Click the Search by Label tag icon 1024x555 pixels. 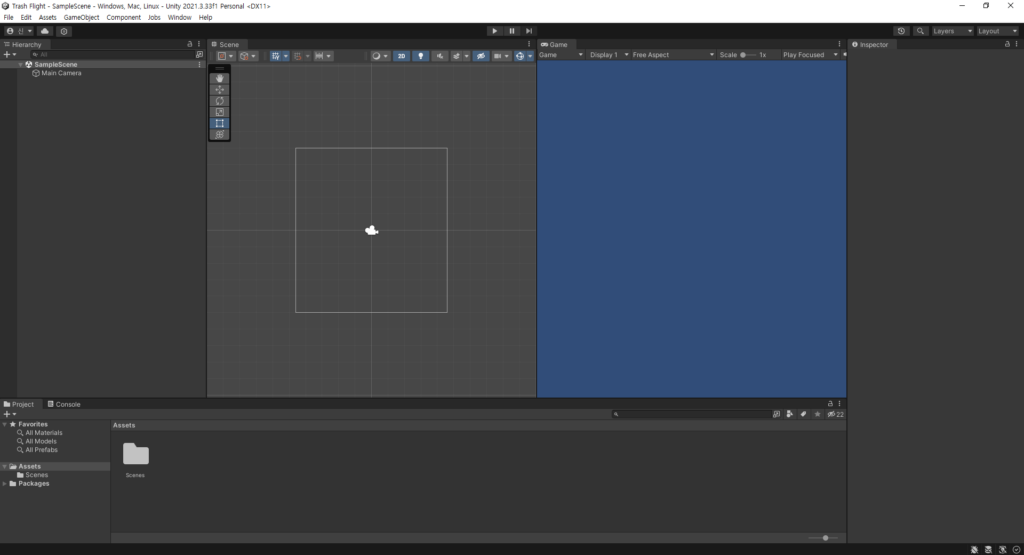click(803, 414)
